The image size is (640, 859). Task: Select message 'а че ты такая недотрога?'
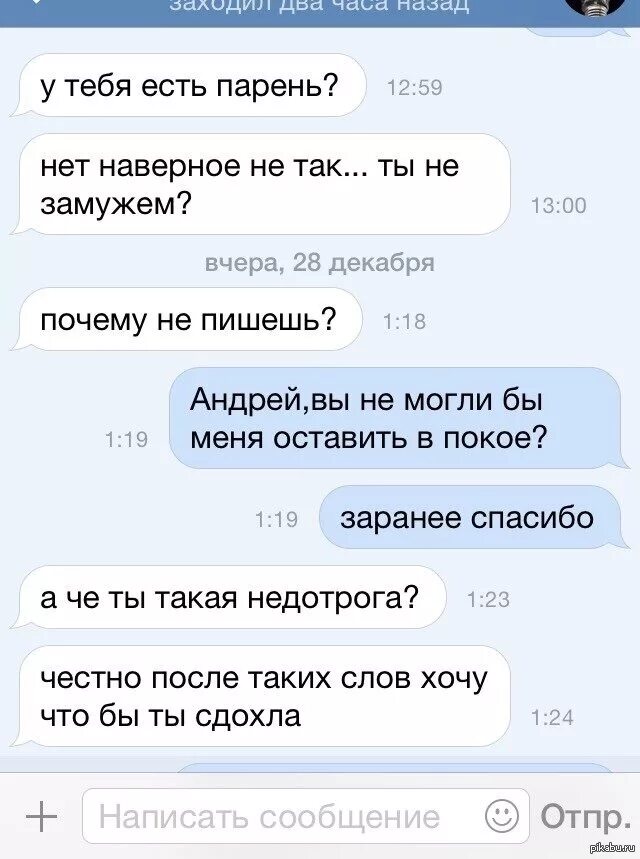click(229, 597)
